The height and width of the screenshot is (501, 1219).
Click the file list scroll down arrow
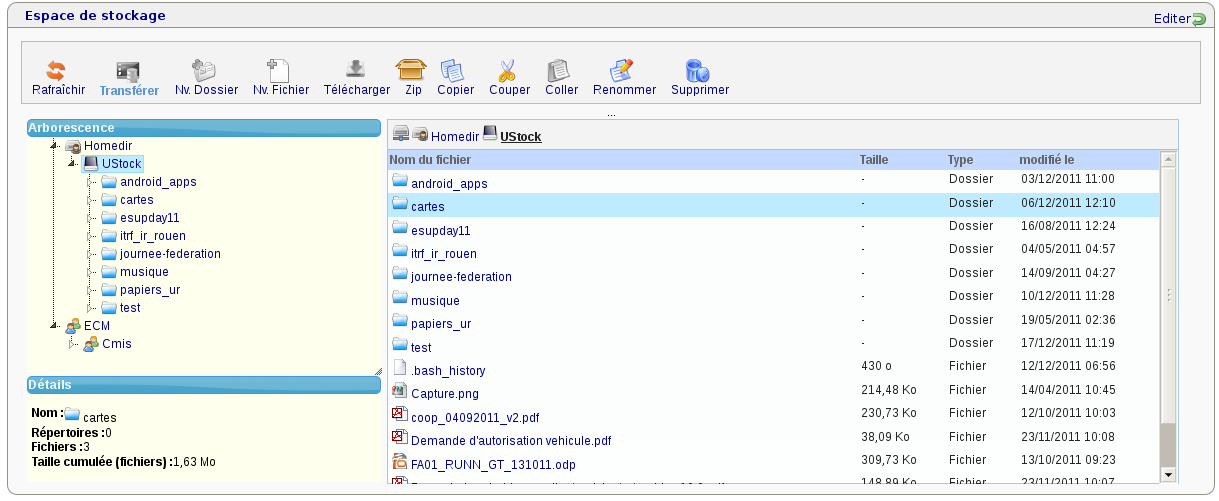(x=1167, y=474)
